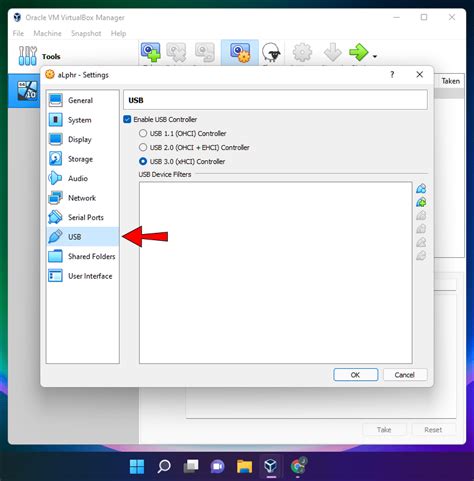
Task: Open the Windows Start menu
Action: (137, 466)
